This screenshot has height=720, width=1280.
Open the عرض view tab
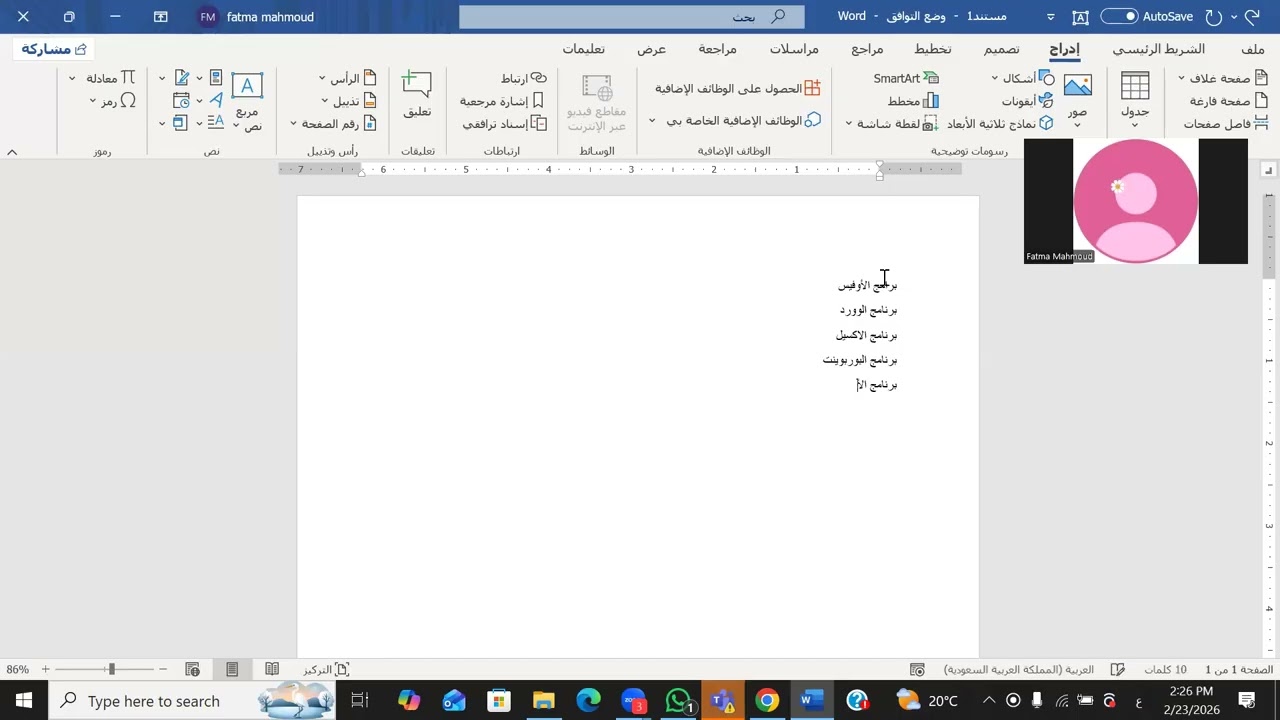point(652,49)
